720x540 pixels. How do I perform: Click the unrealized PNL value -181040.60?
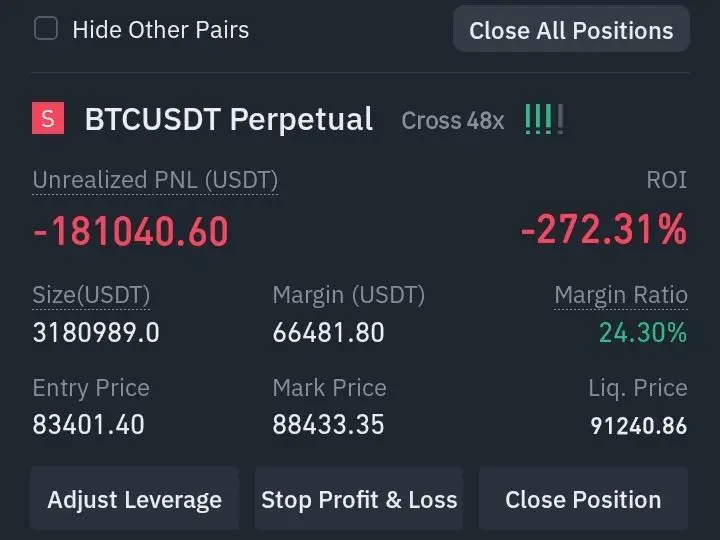[130, 231]
